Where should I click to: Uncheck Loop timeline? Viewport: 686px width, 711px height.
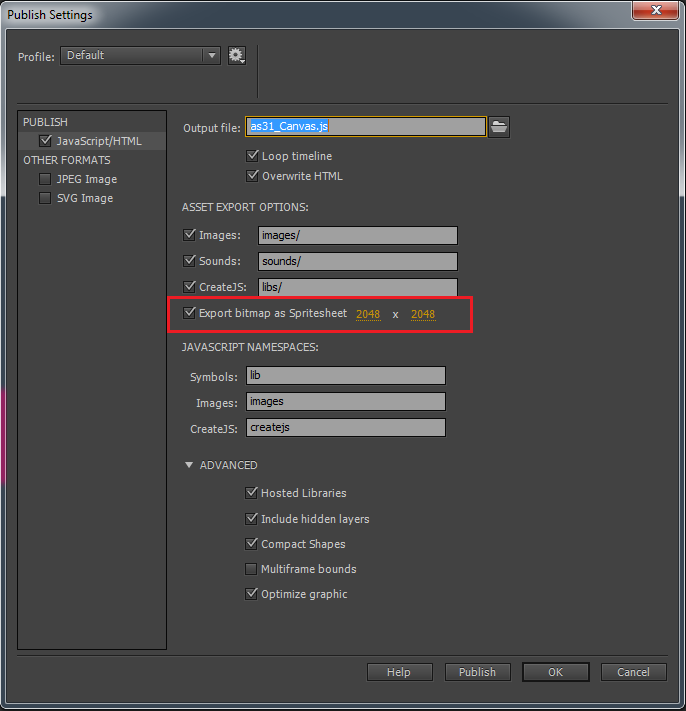click(252, 156)
